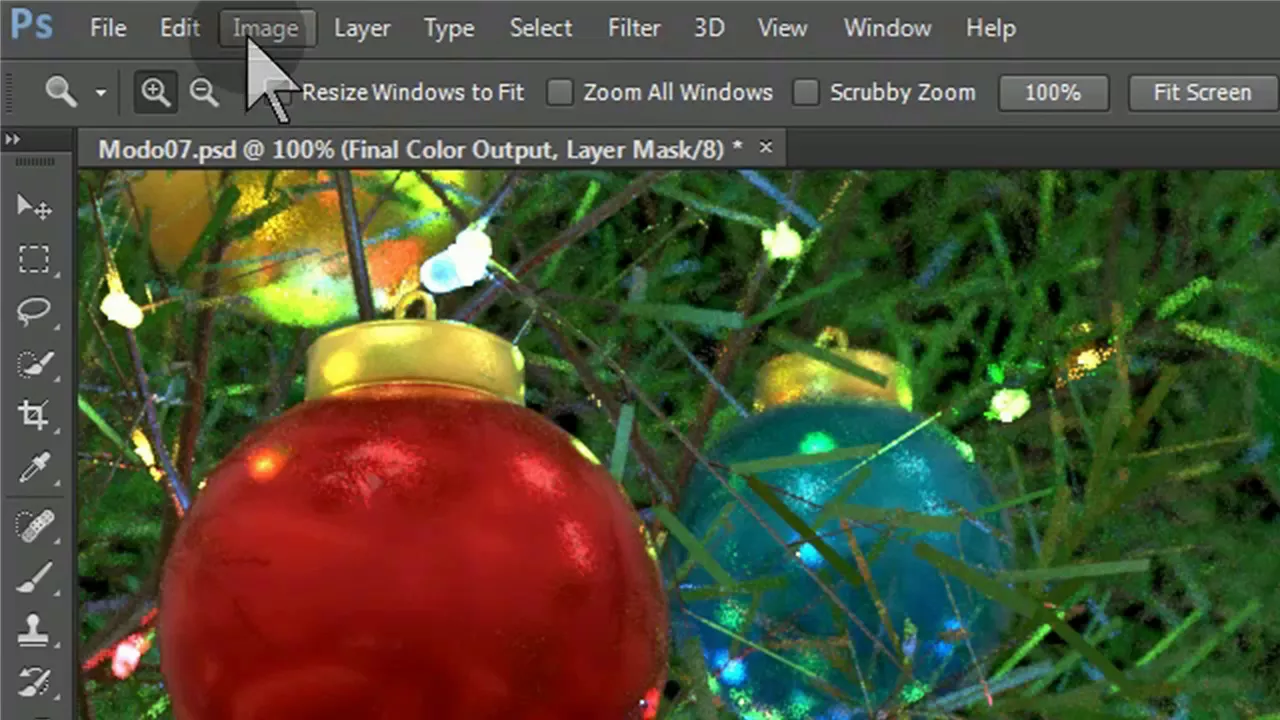
Task: Enable the Scrubby Zoom checkbox
Action: (806, 92)
